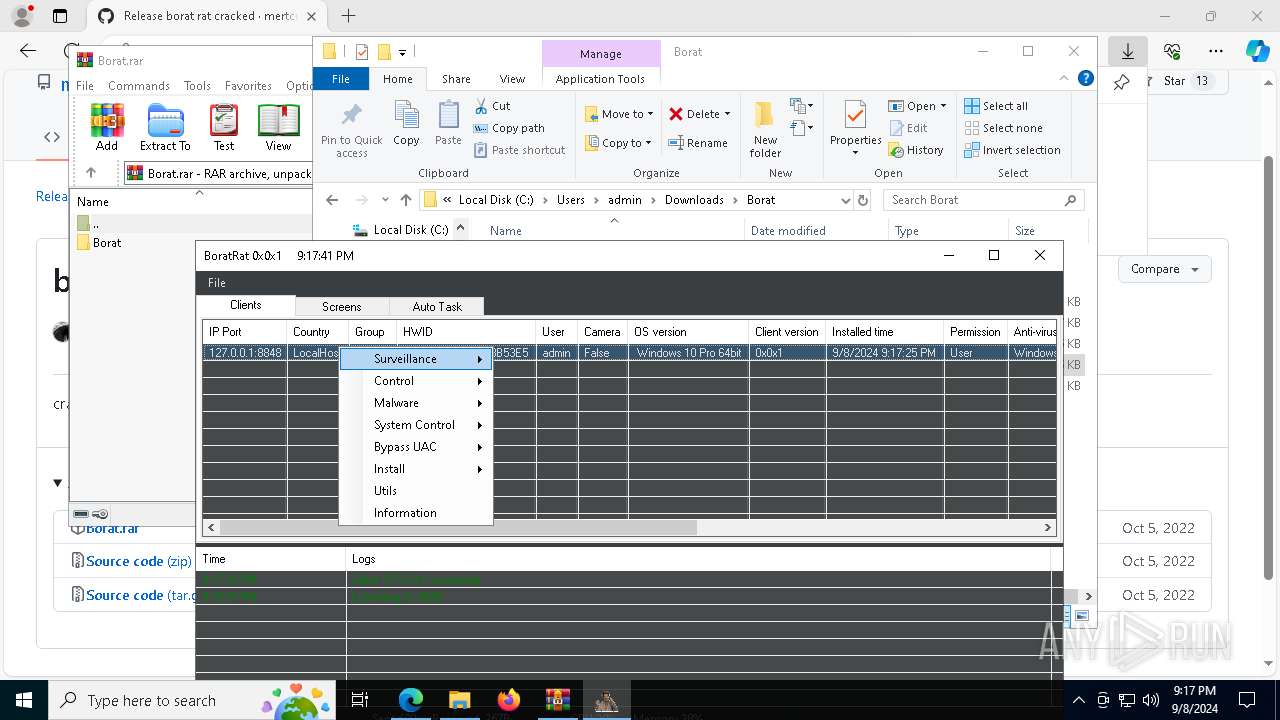Go up one folder in Explorer

click(405, 200)
